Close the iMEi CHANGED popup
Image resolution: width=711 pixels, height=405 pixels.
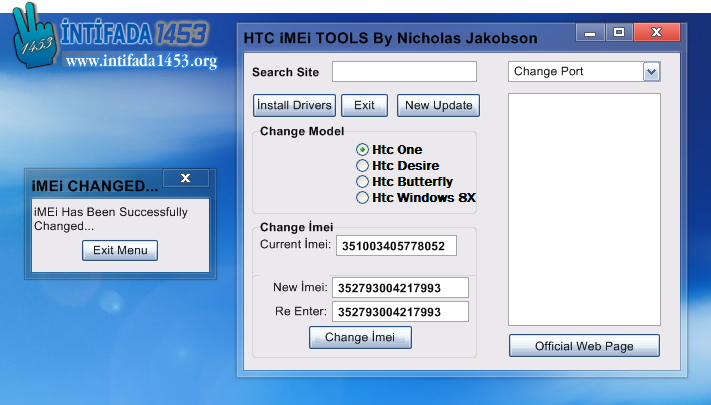(185, 178)
